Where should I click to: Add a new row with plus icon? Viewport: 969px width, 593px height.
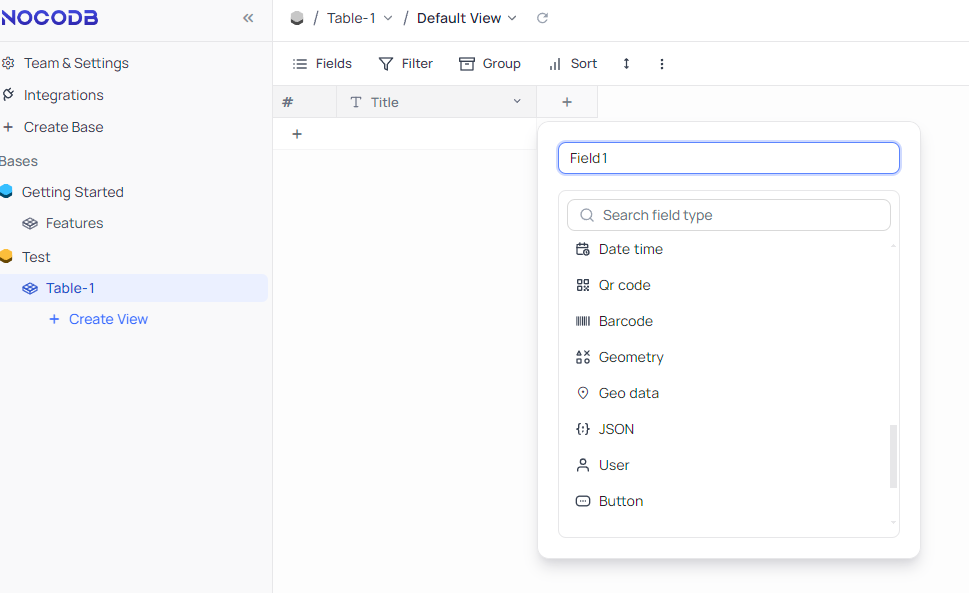(x=297, y=134)
